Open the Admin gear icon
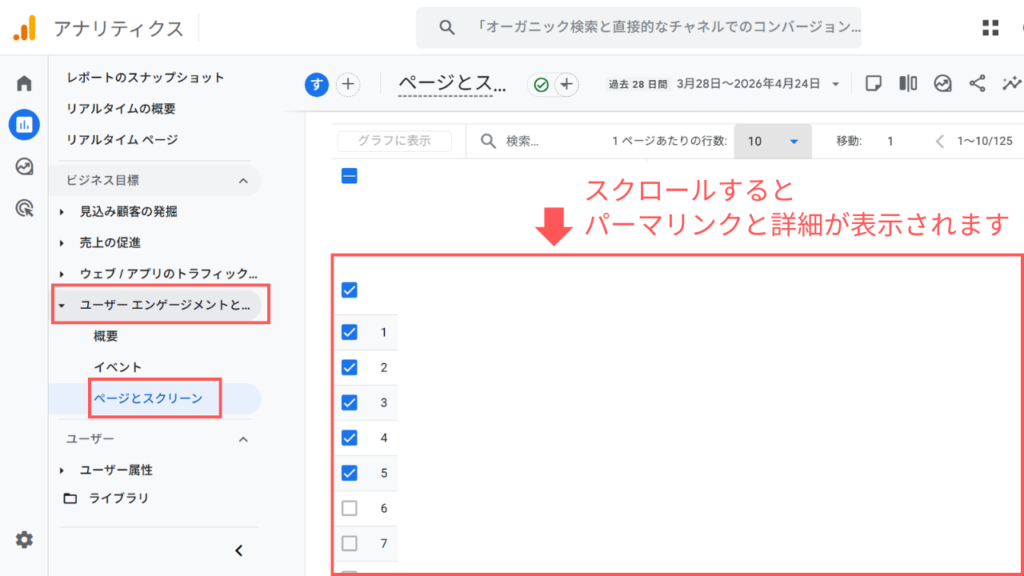This screenshot has width=1024, height=576. (x=24, y=539)
